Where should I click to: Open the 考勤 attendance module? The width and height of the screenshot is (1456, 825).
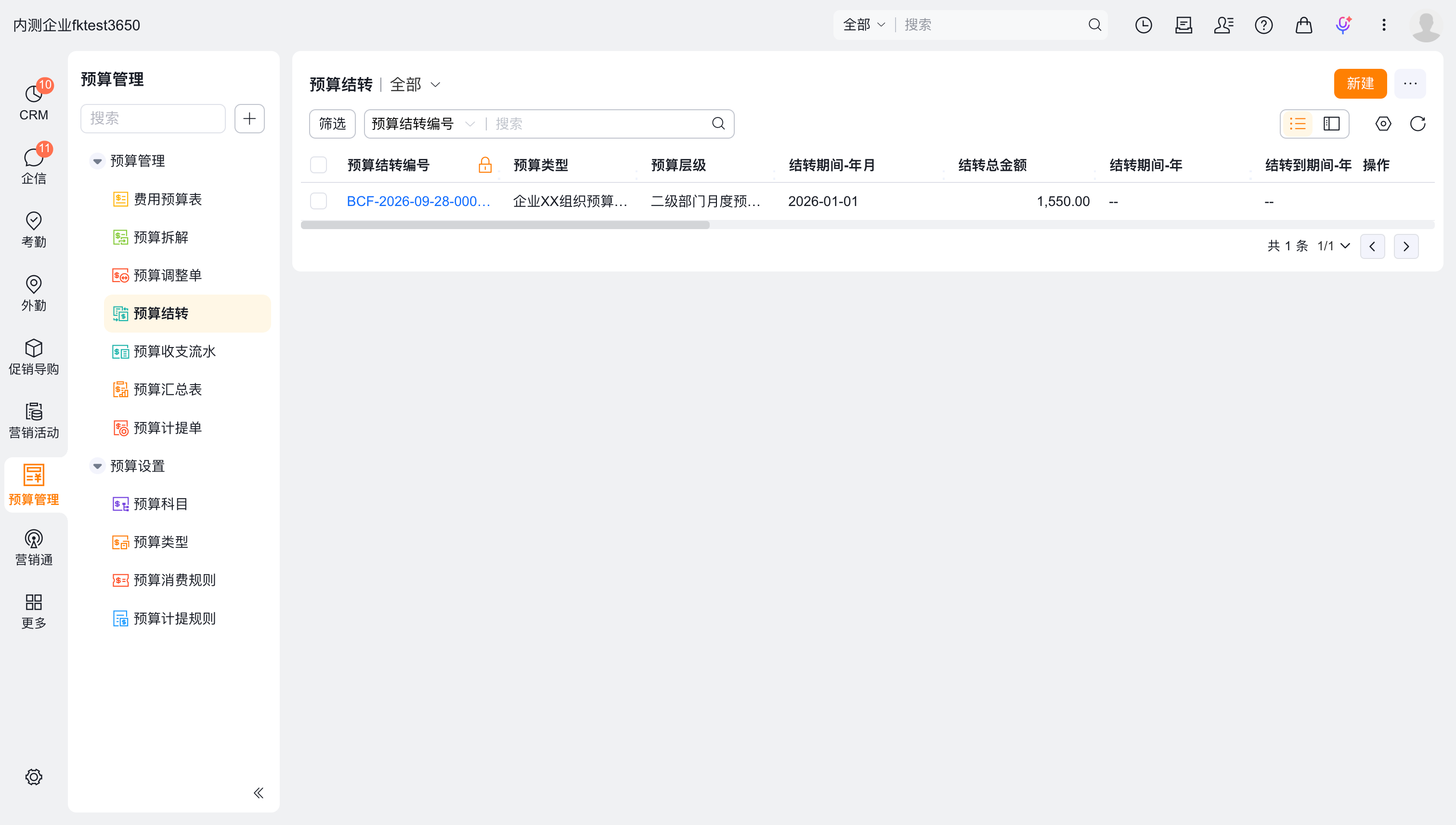pos(33,229)
